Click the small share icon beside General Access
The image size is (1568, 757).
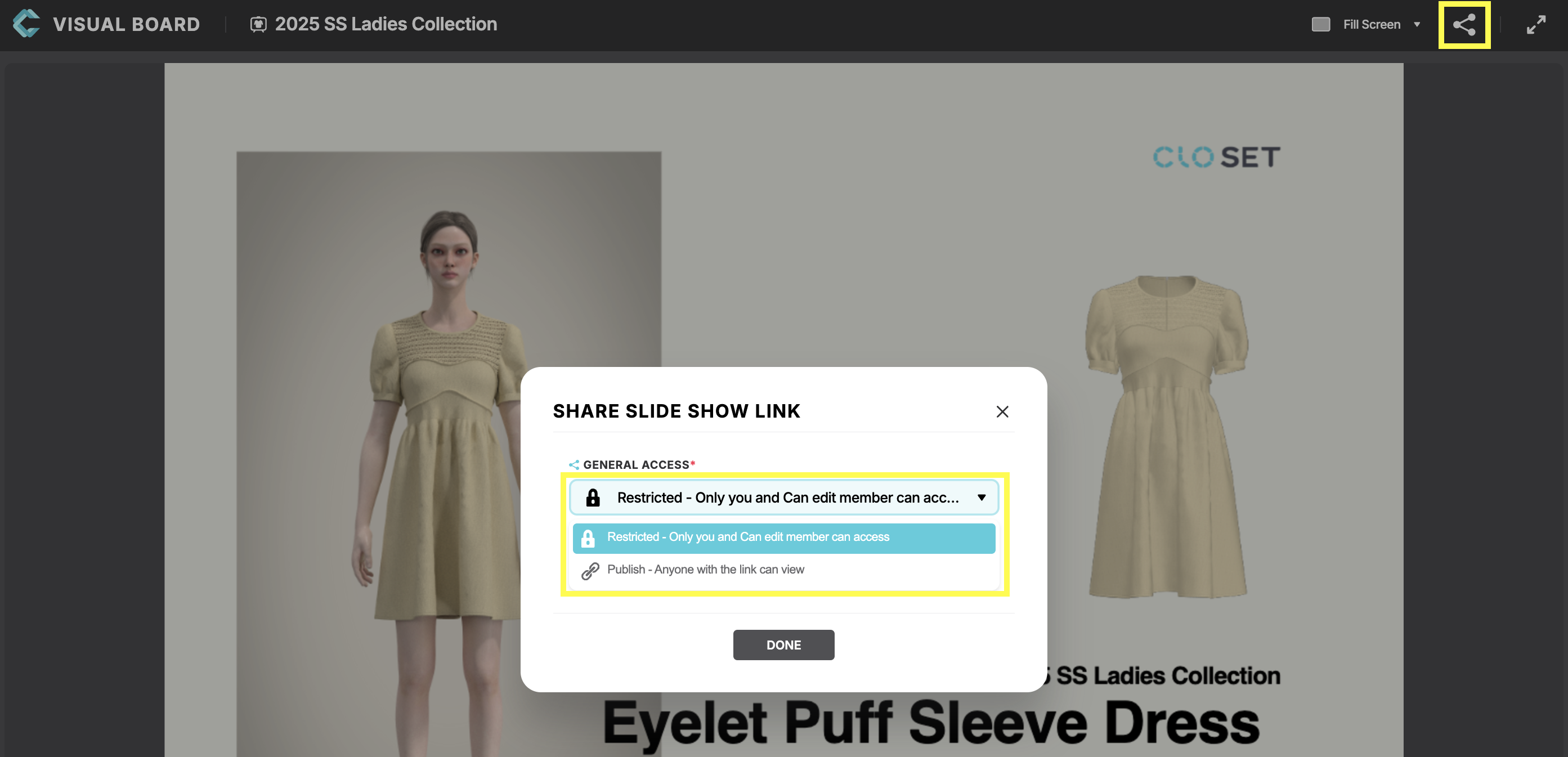tap(574, 465)
